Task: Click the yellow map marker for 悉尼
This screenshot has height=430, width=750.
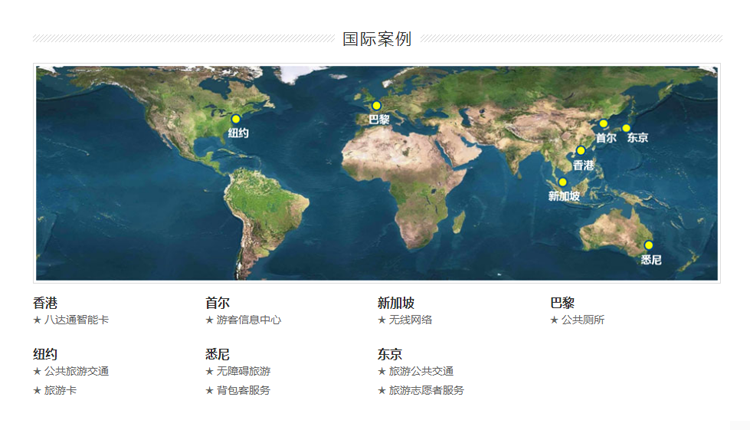Action: pos(649,245)
